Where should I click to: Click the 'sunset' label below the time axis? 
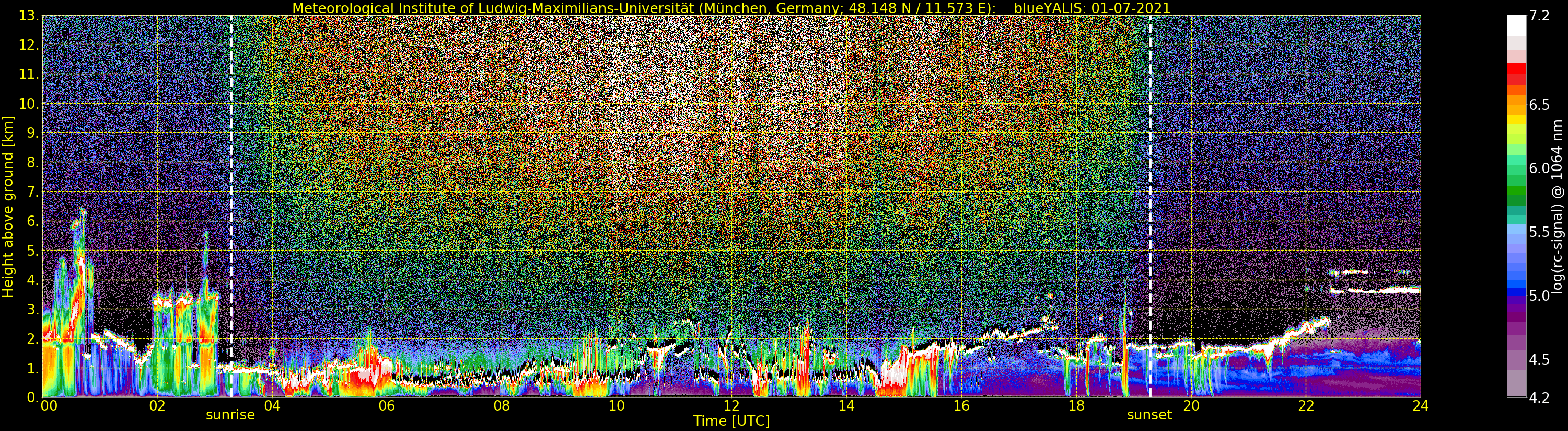[1148, 415]
